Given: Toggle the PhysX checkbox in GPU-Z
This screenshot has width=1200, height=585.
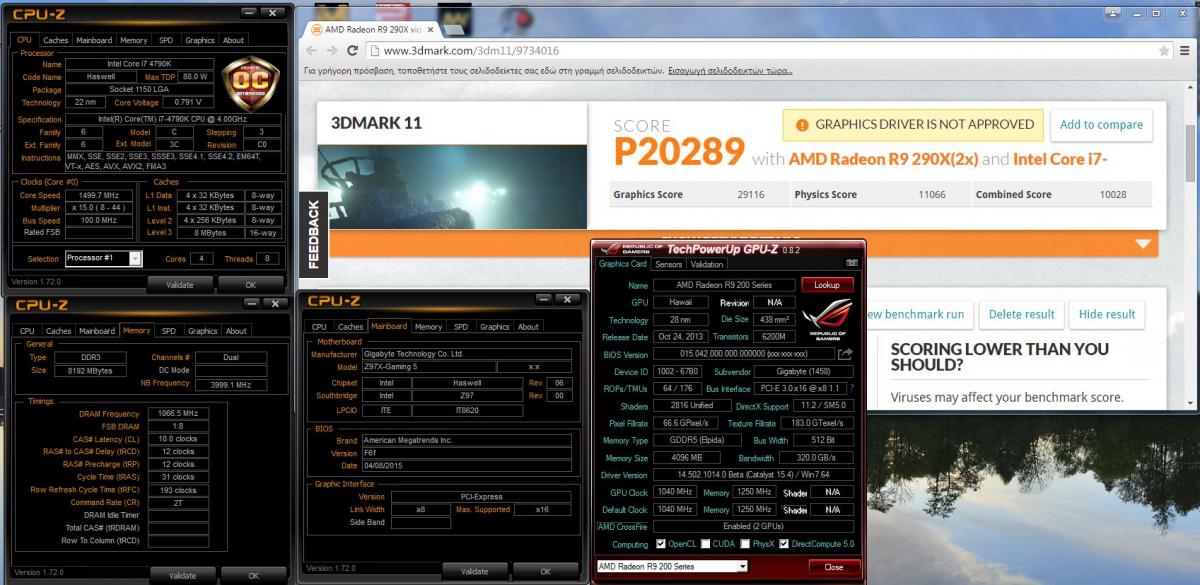Looking at the screenshot, I should pyautogui.click(x=747, y=544).
